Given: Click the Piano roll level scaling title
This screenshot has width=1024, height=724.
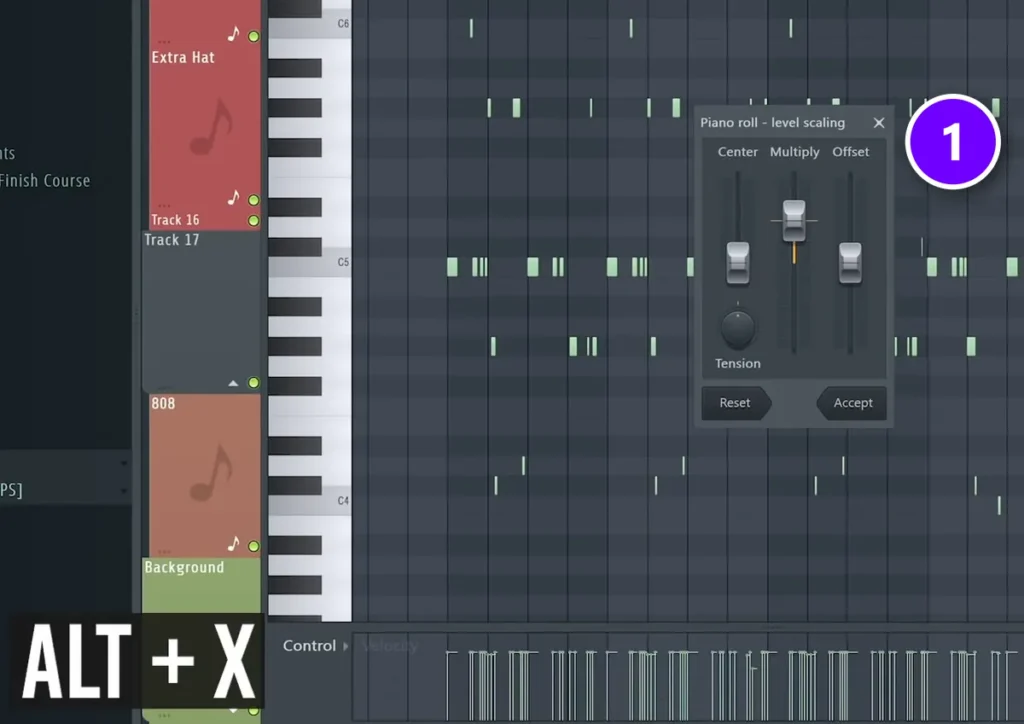Looking at the screenshot, I should pyautogui.click(x=773, y=123).
